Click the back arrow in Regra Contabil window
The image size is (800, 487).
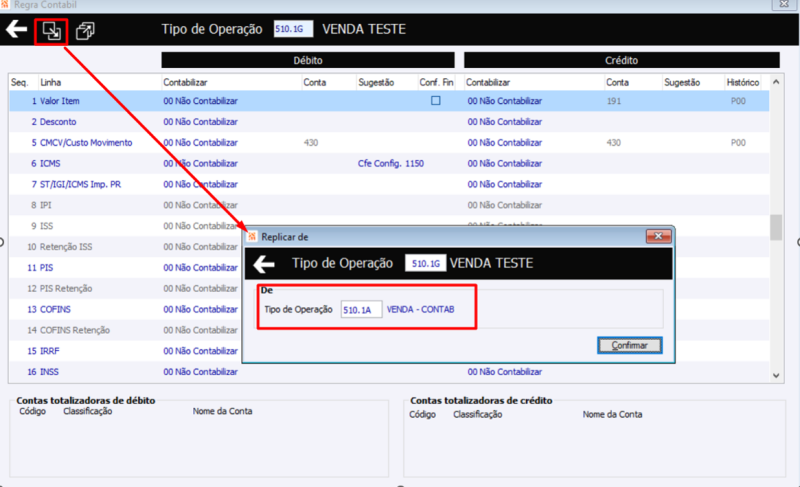[16, 29]
